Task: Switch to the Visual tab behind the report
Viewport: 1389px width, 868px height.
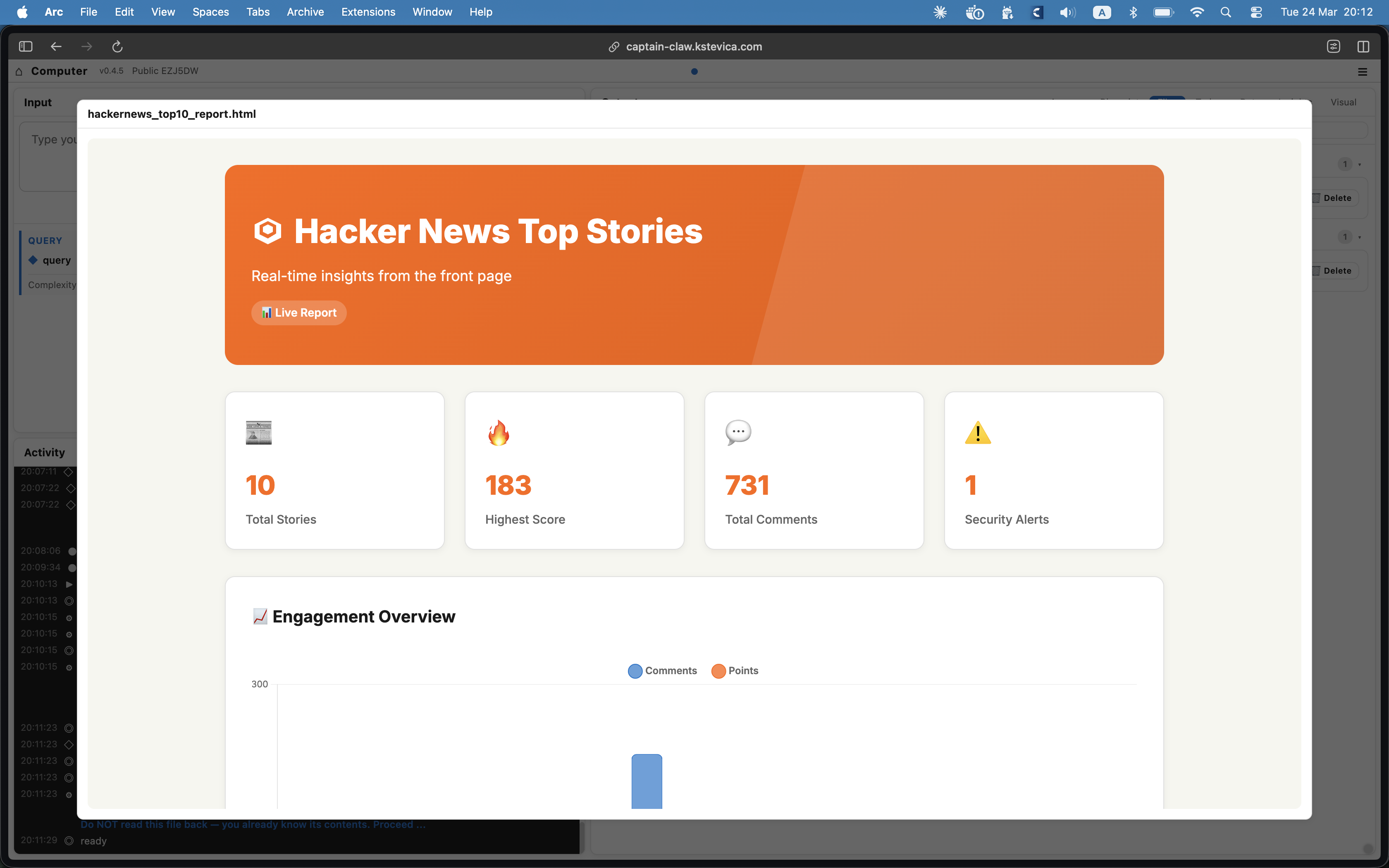Action: (x=1343, y=102)
